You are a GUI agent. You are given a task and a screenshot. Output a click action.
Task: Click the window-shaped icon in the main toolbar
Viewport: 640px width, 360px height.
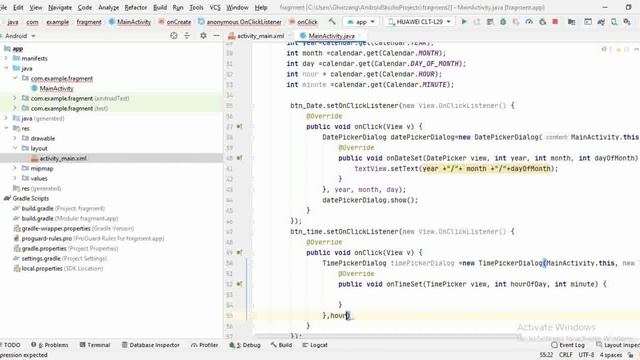click(x=588, y=22)
